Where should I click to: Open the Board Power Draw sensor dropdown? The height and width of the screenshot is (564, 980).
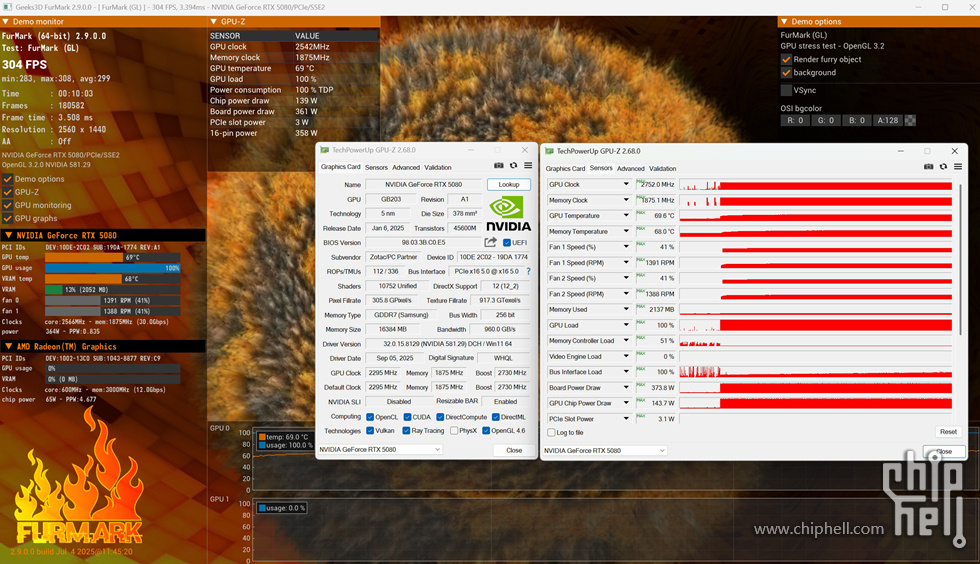coord(626,388)
